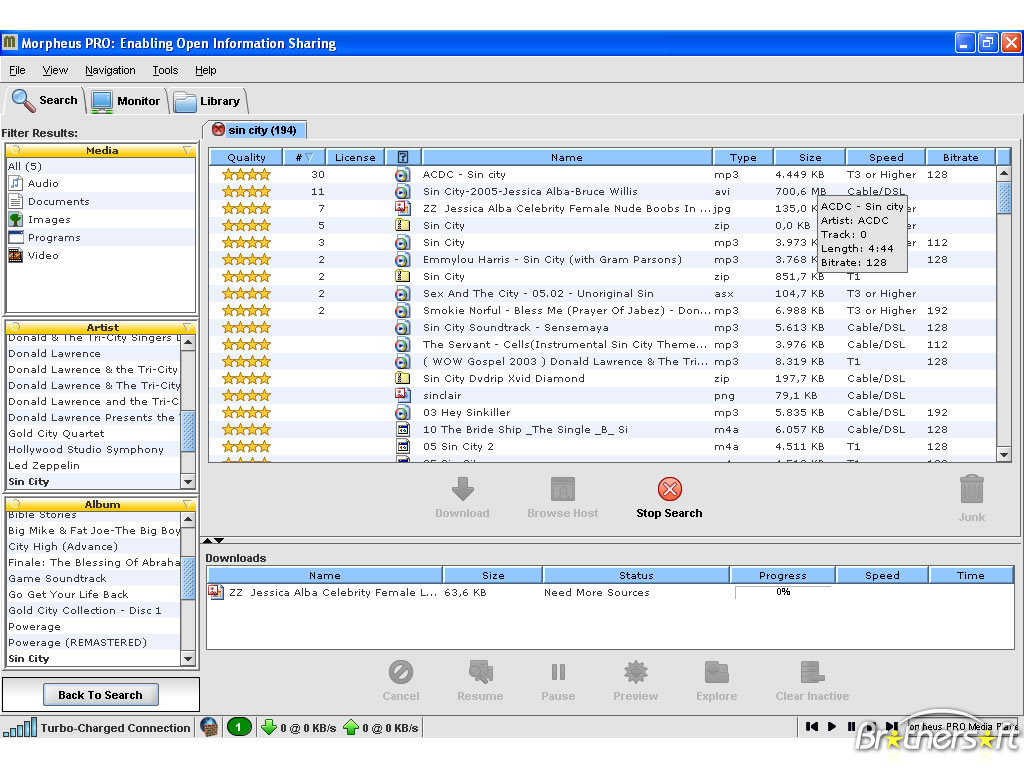Click the Cancel download icon

coord(400,672)
